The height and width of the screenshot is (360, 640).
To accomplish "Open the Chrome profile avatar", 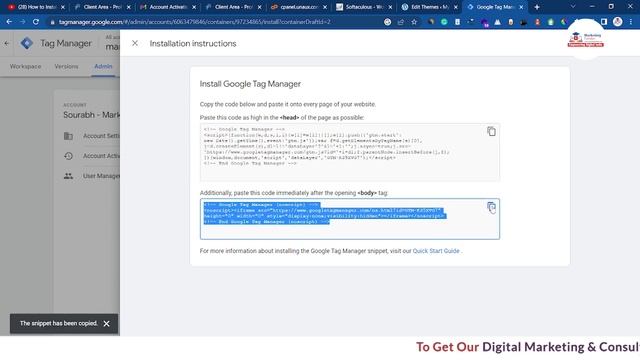I will pos(618,22).
